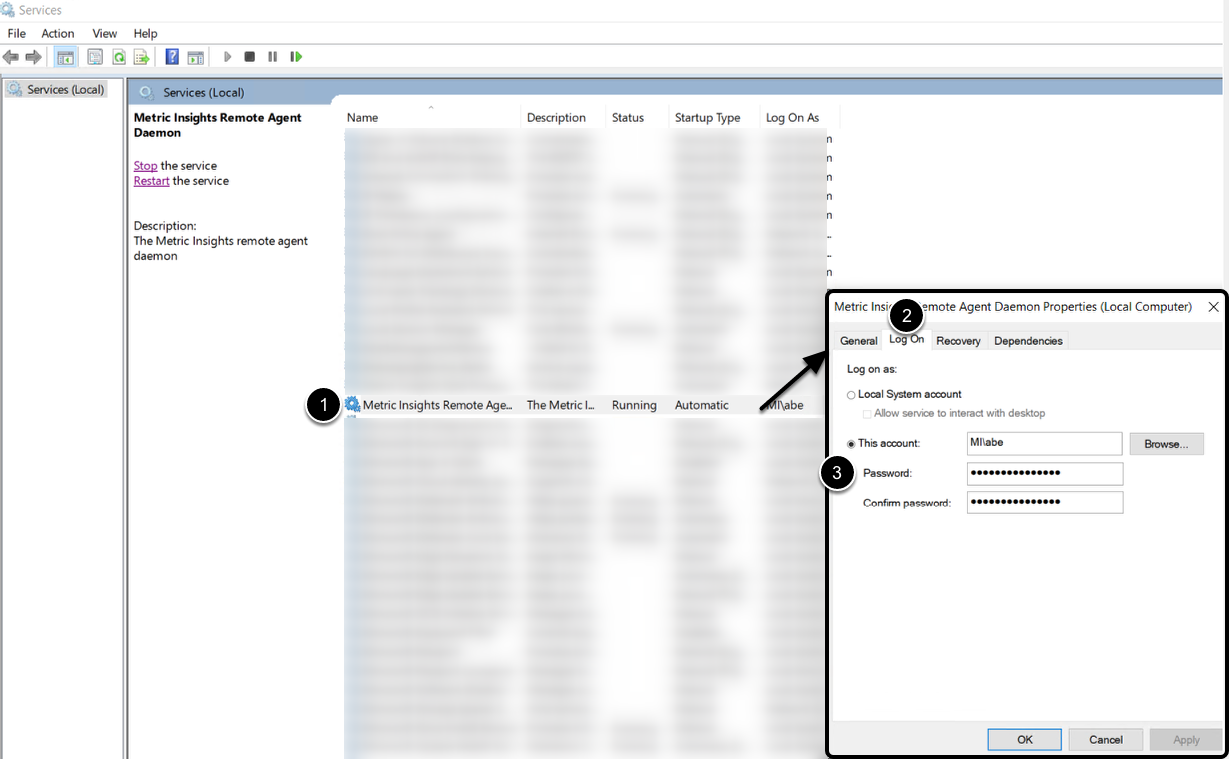Toggle the Show/Hide Action Pane icon
Viewport: 1229px width, 759px height.
point(196,57)
